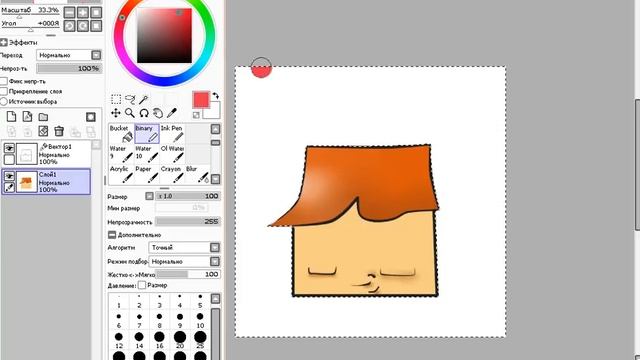Open the Алгоритм Точный dropdown
The height and width of the screenshot is (360, 640).
click(x=184, y=247)
